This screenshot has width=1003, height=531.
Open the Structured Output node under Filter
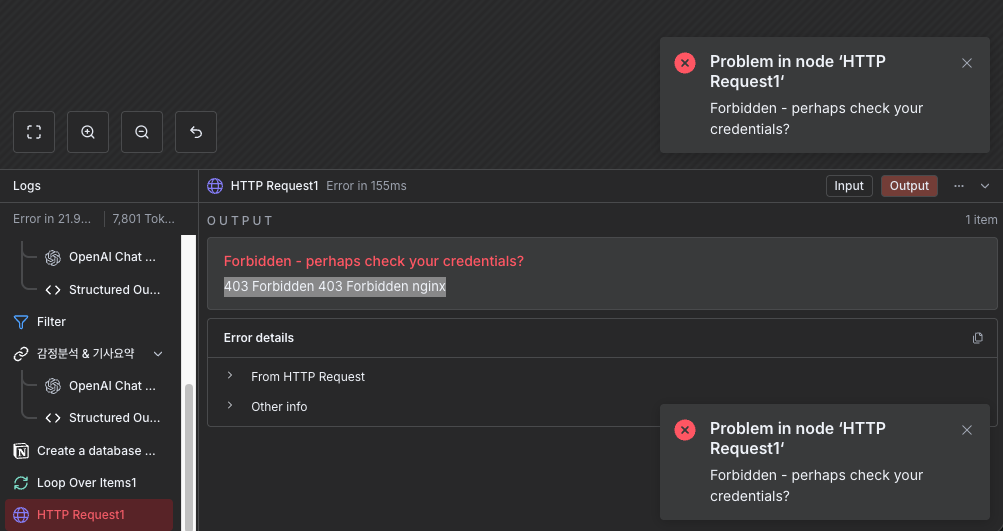113,418
